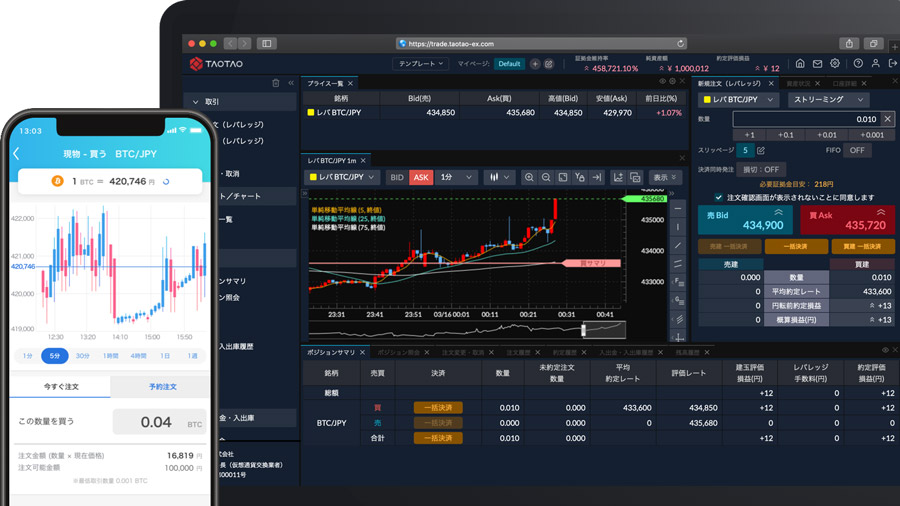Uncheck the order confirmation agreement checkbox
Viewport: 900px width, 506px height.
tap(718, 197)
